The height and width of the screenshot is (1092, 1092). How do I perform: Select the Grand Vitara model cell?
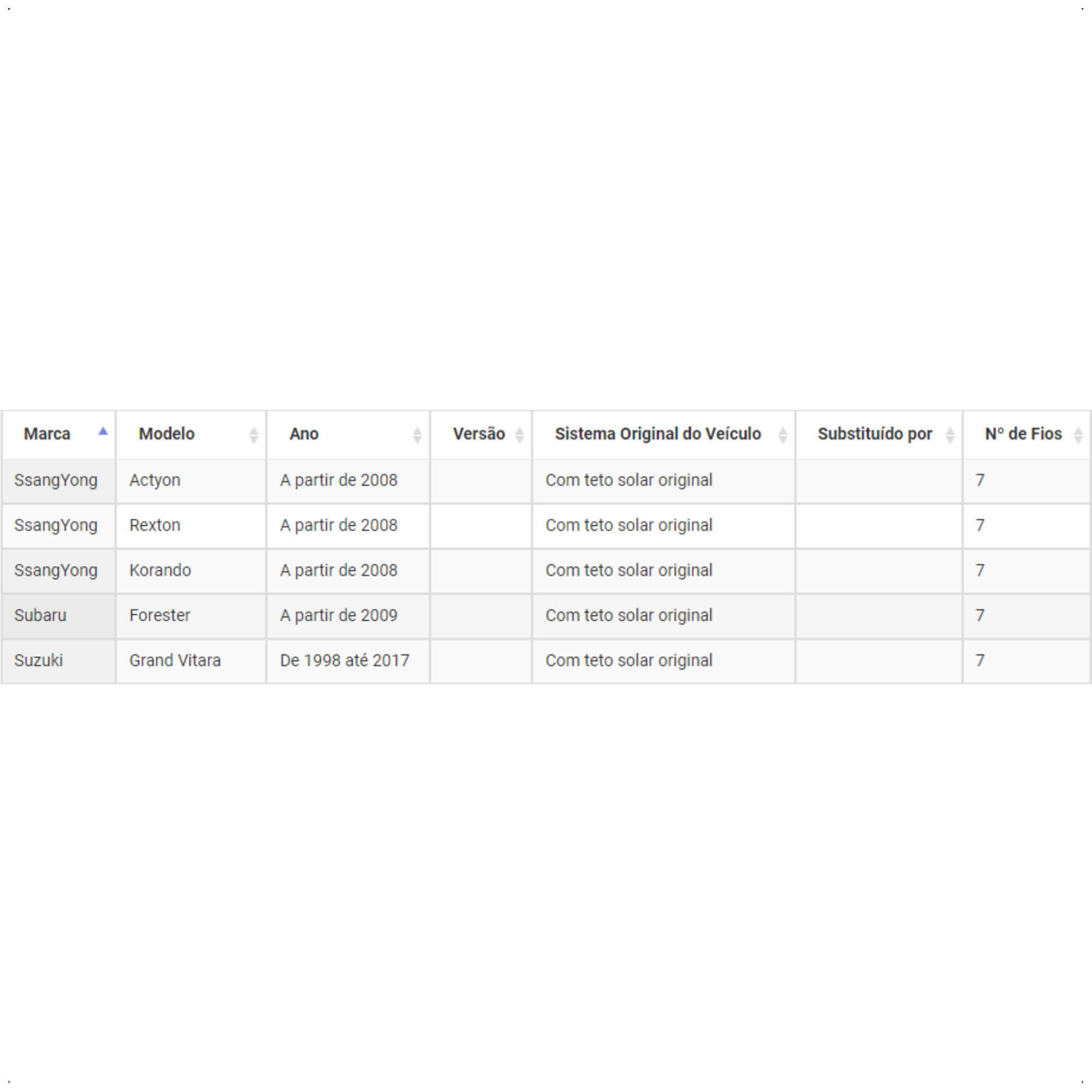pos(191,661)
